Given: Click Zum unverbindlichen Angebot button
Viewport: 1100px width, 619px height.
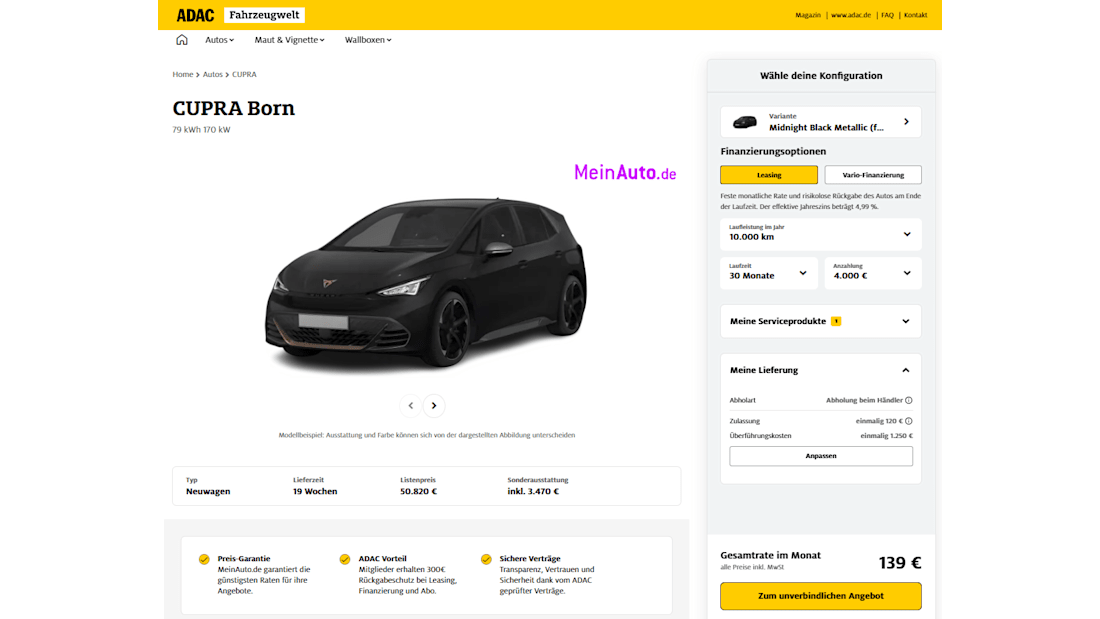Looking at the screenshot, I should [820, 596].
